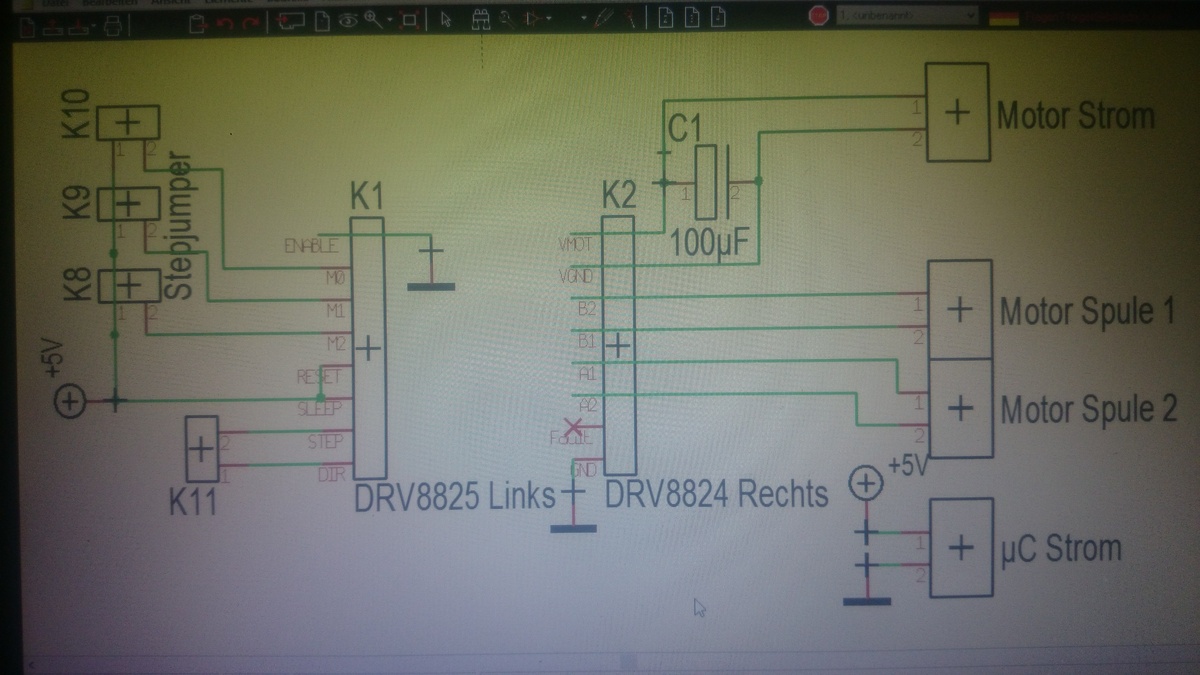Click the STEP pin label on K1
This screenshot has width=1200, height=675.
tap(325, 442)
